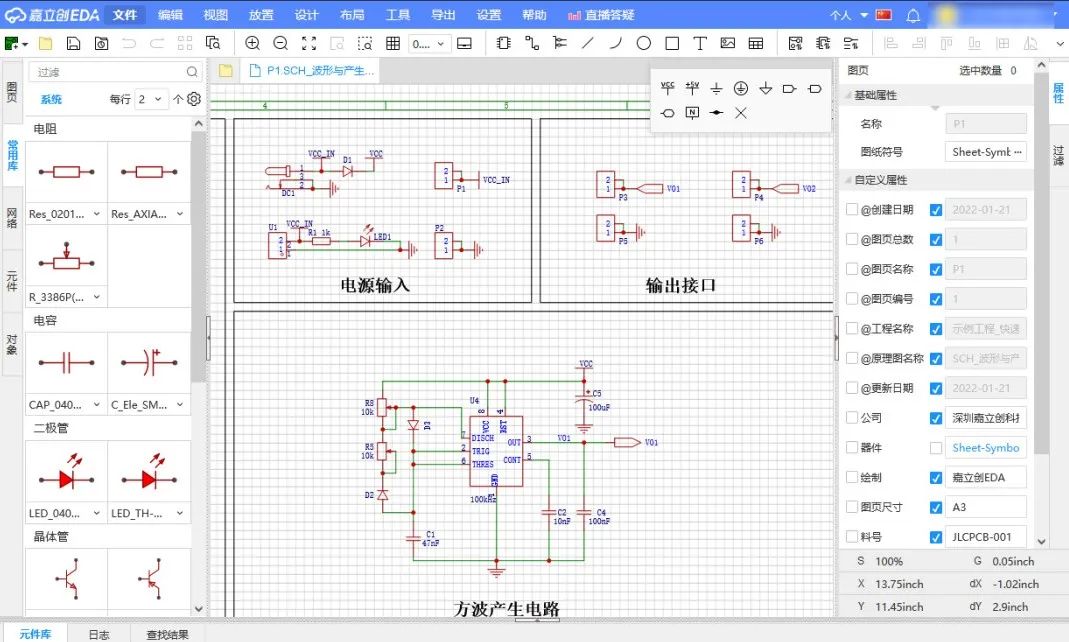Select the wire drawing tool

[531, 43]
